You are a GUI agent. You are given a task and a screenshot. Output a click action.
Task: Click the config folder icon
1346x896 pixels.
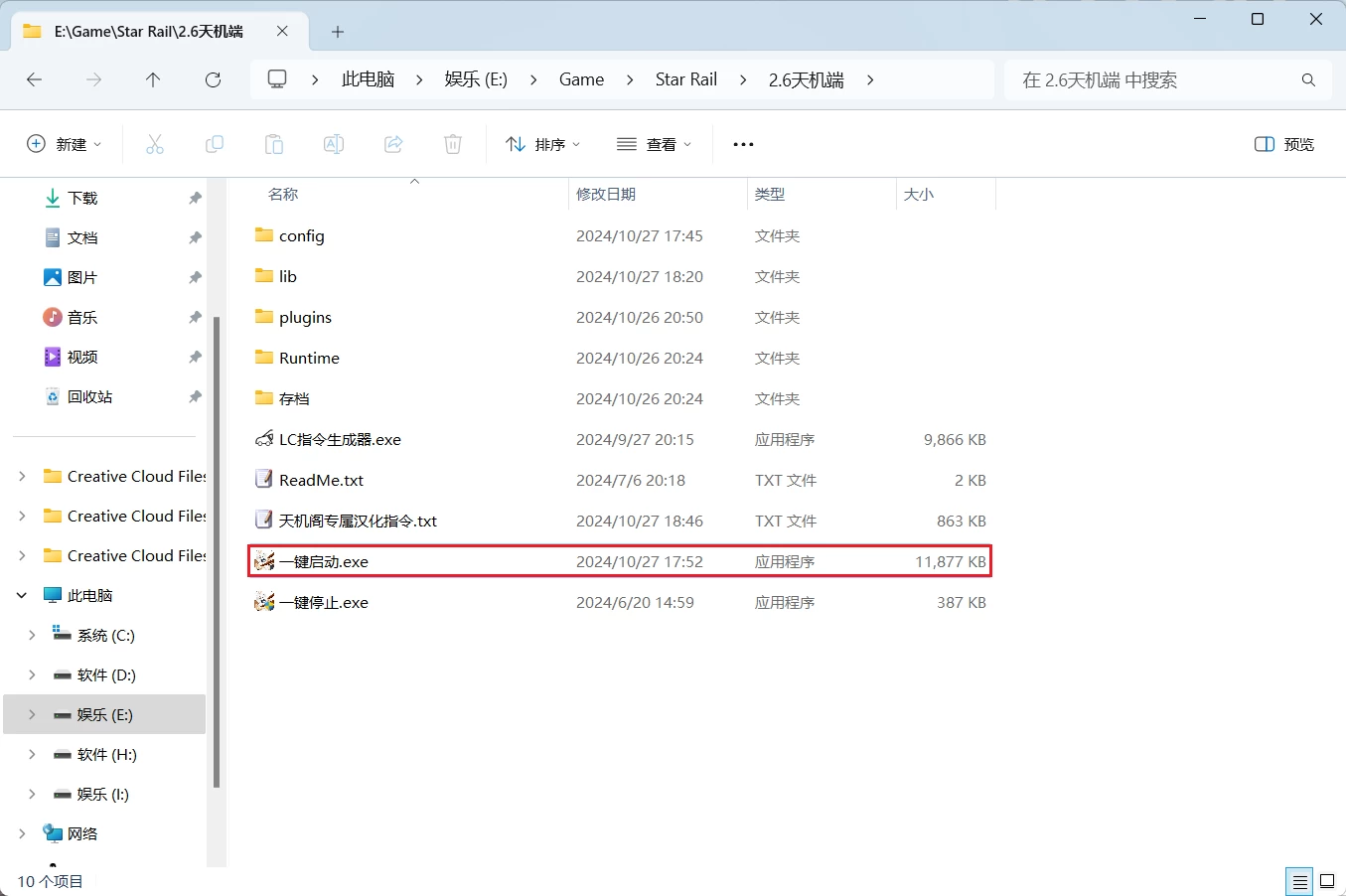tap(264, 235)
